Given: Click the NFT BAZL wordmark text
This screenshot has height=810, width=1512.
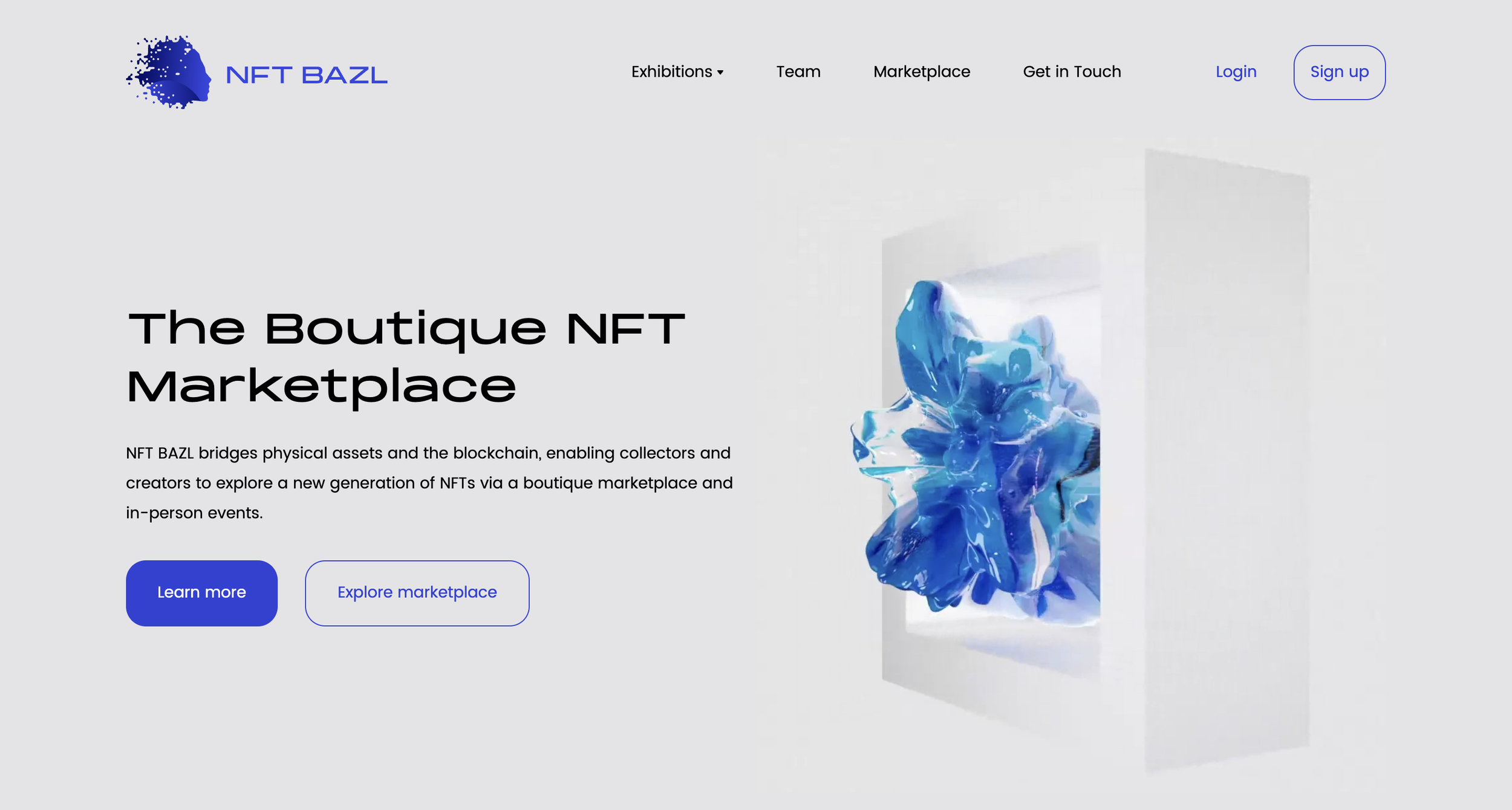Looking at the screenshot, I should tap(306, 75).
